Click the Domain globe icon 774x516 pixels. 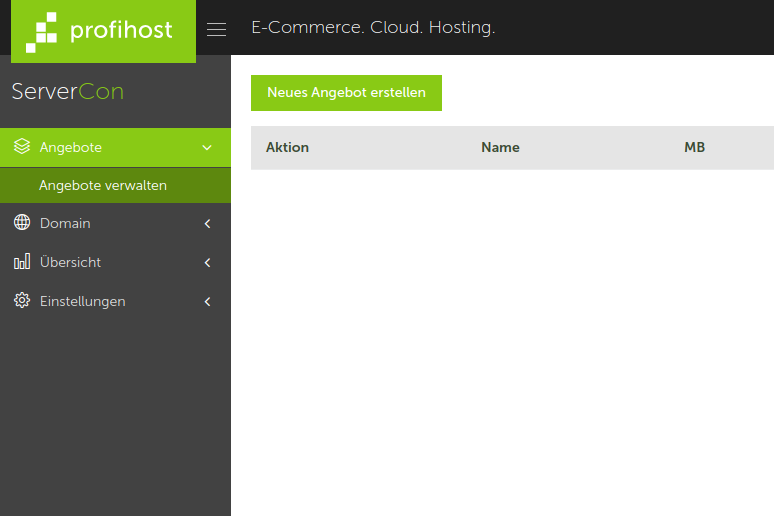click(x=22, y=223)
